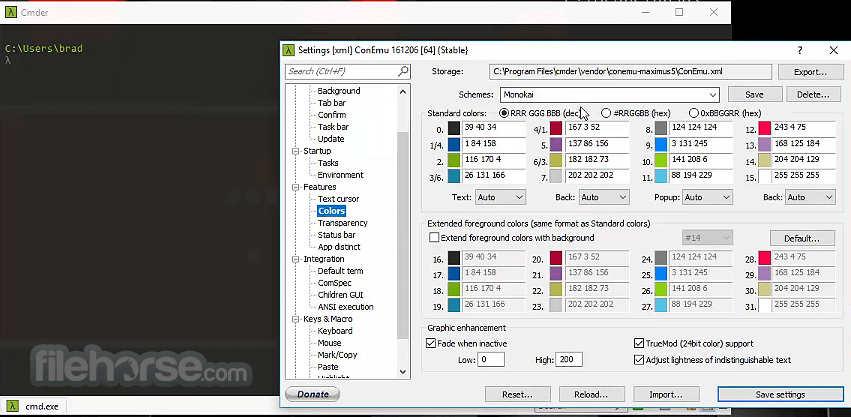
Task: Click the Storage path field
Action: 630,72
